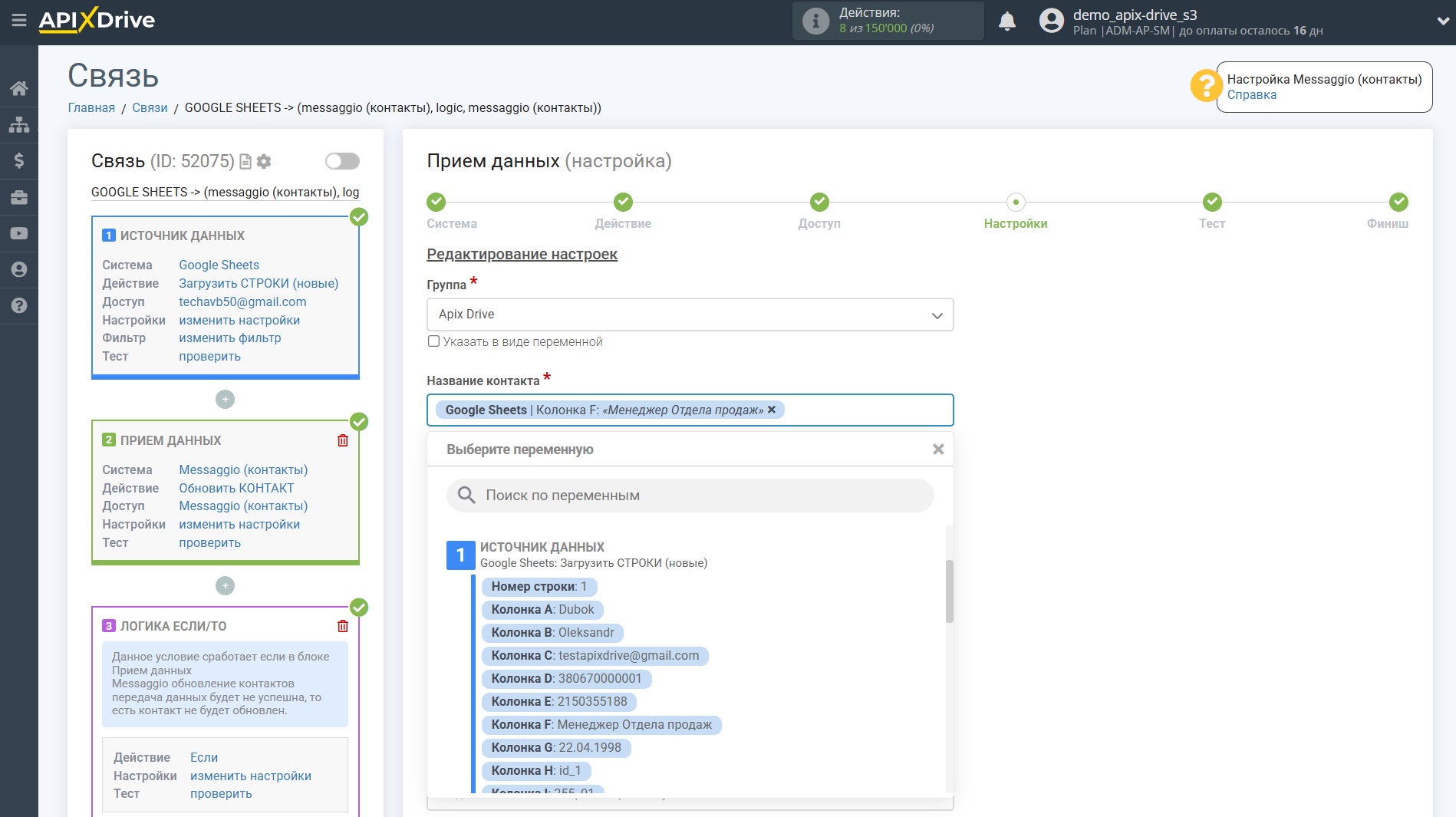Screen dimensions: 1456x817
Task: Check 'Указать в виде переменной' checkbox
Action: tap(433, 341)
